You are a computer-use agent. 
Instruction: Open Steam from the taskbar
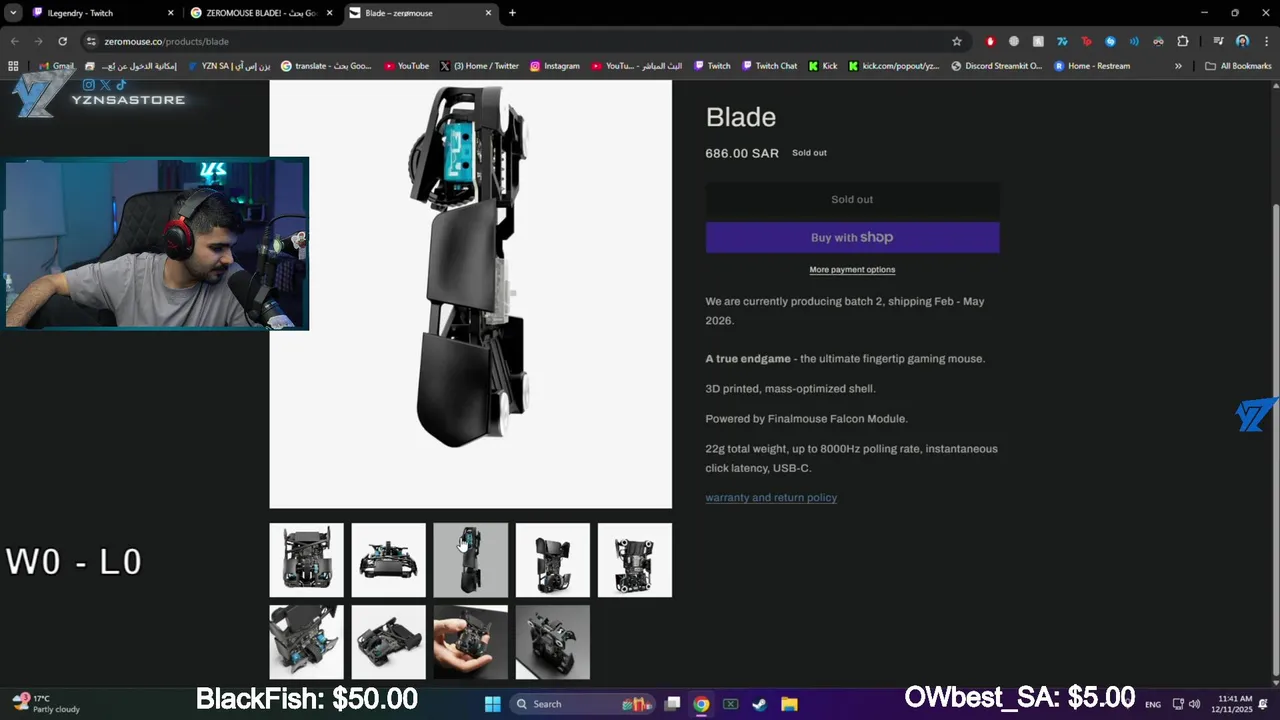click(x=759, y=704)
